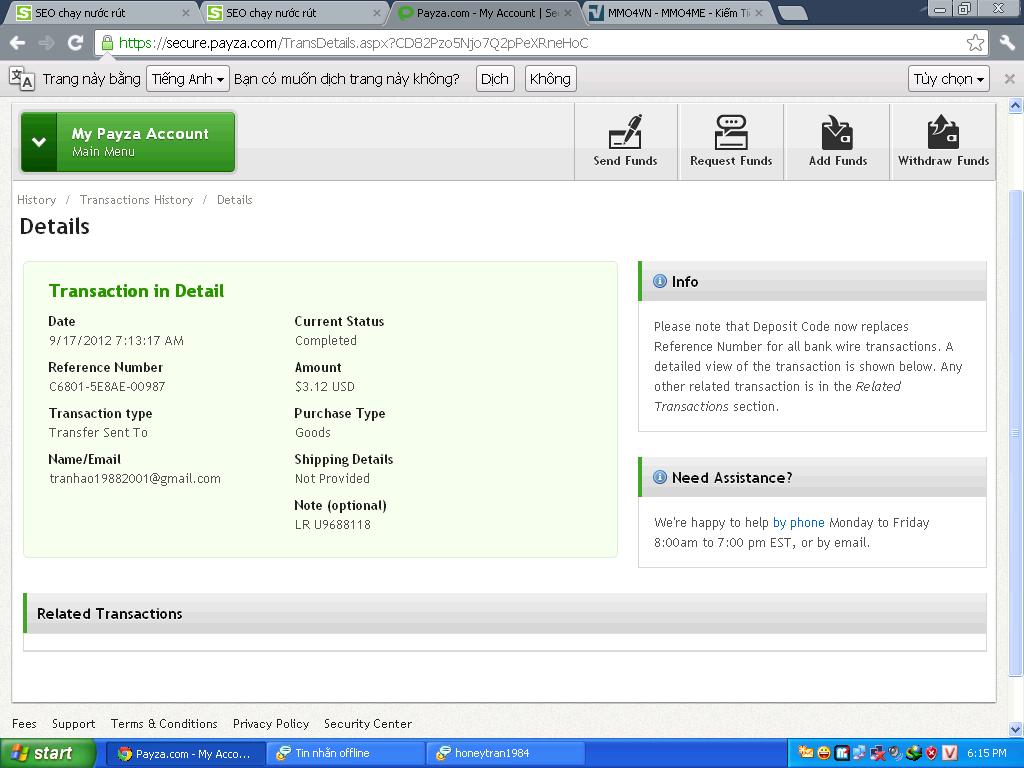Click the date 9/17/2012 7:13:17 AM
The height and width of the screenshot is (768, 1024).
pyautogui.click(x=116, y=340)
